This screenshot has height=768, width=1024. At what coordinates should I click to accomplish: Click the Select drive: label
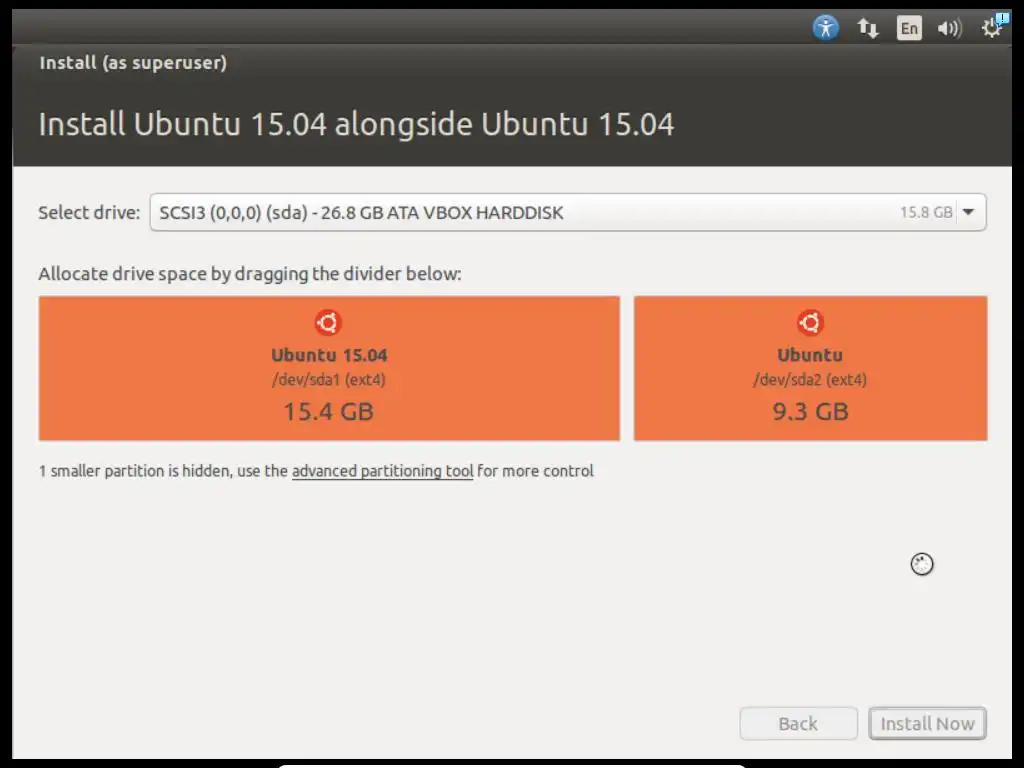(89, 212)
